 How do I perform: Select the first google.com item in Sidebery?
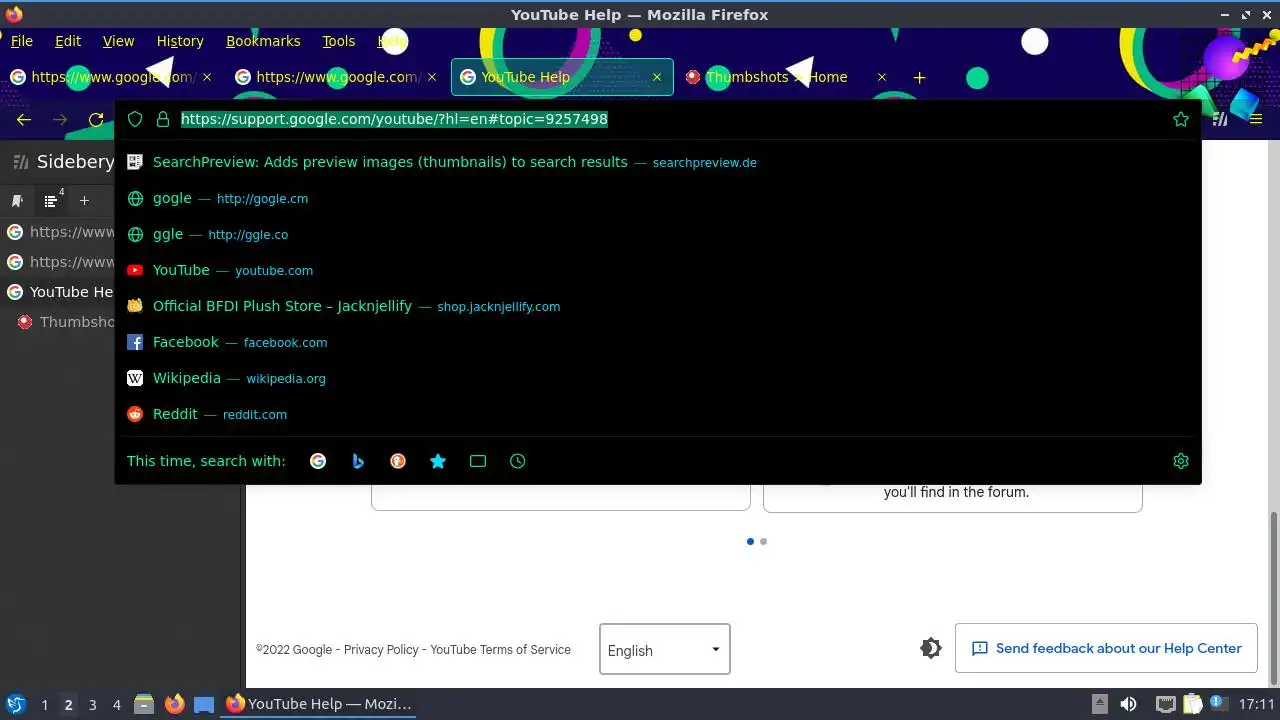tap(58, 232)
